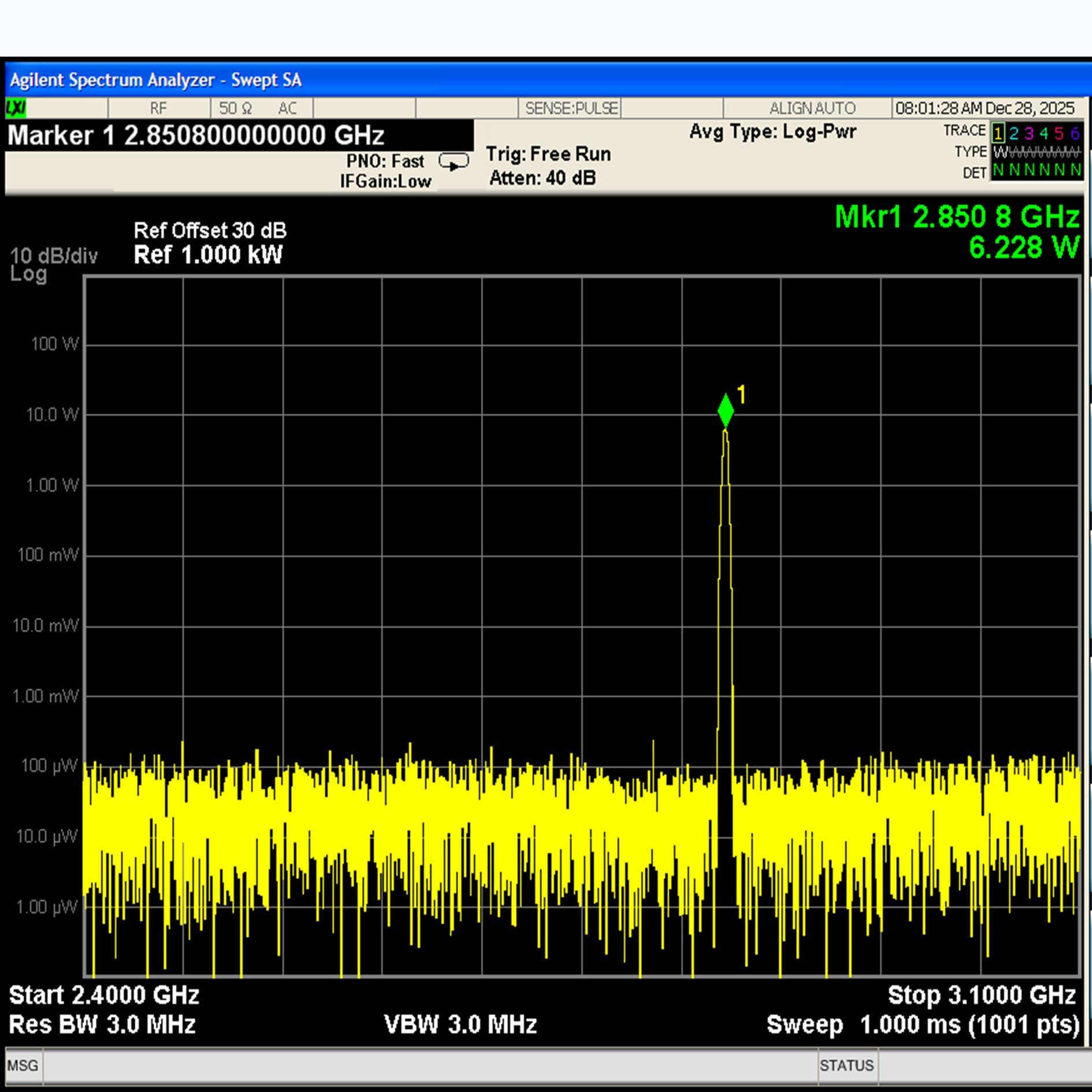Click the RF input status cell
Image resolution: width=1092 pixels, height=1092 pixels.
tap(158, 108)
